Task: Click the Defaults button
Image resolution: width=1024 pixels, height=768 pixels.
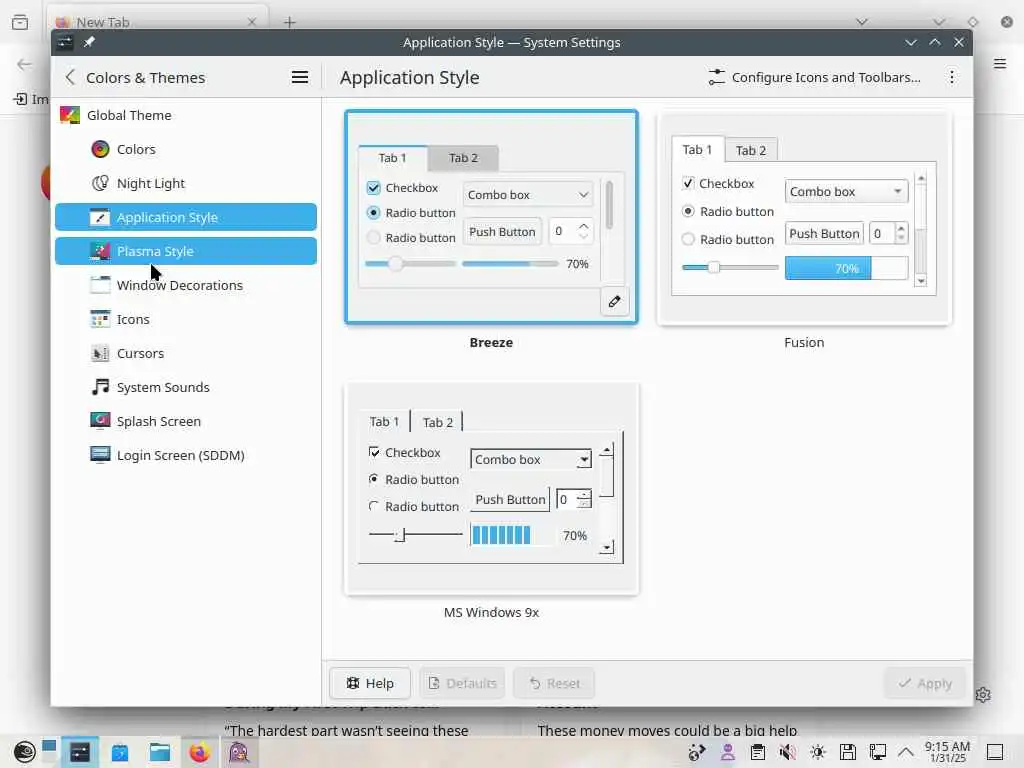Action: [x=462, y=683]
